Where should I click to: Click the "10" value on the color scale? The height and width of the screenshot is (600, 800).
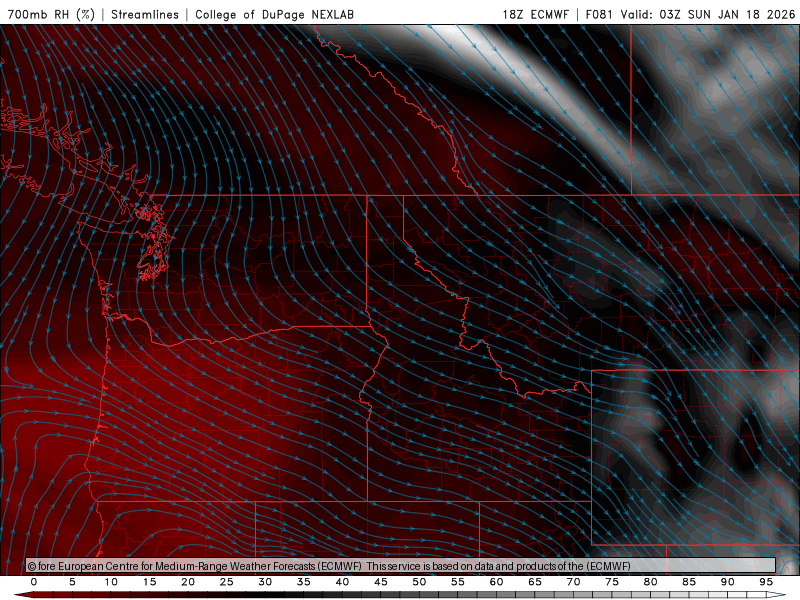111,582
